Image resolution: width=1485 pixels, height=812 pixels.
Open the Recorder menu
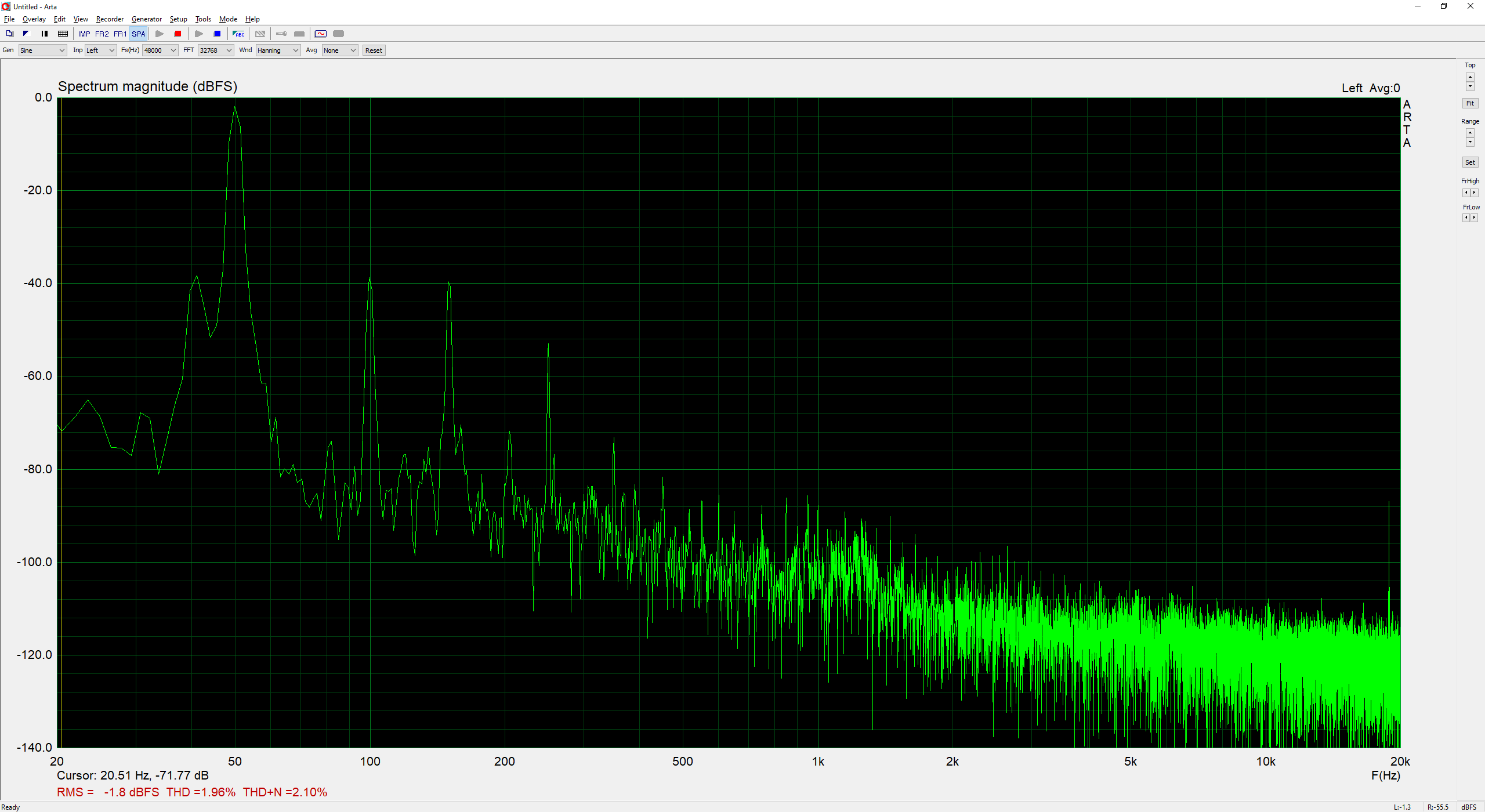(110, 19)
